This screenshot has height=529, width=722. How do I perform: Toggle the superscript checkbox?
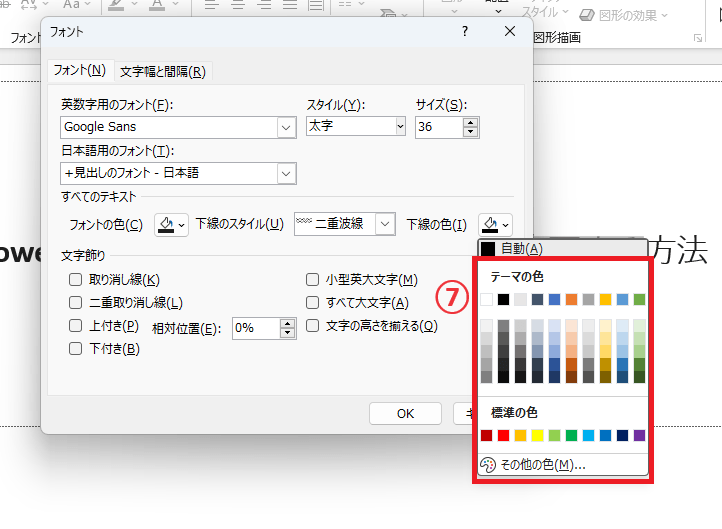click(x=75, y=326)
